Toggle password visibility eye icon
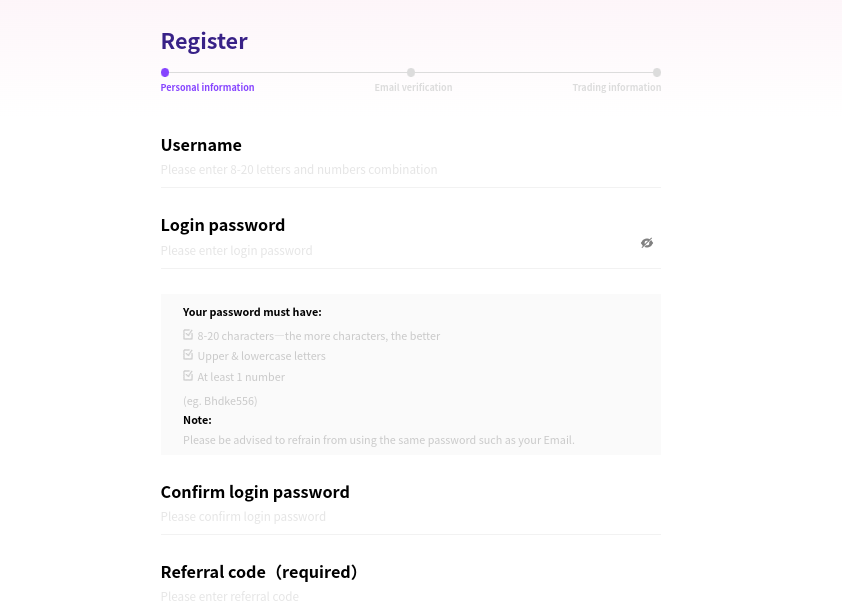 tap(647, 243)
